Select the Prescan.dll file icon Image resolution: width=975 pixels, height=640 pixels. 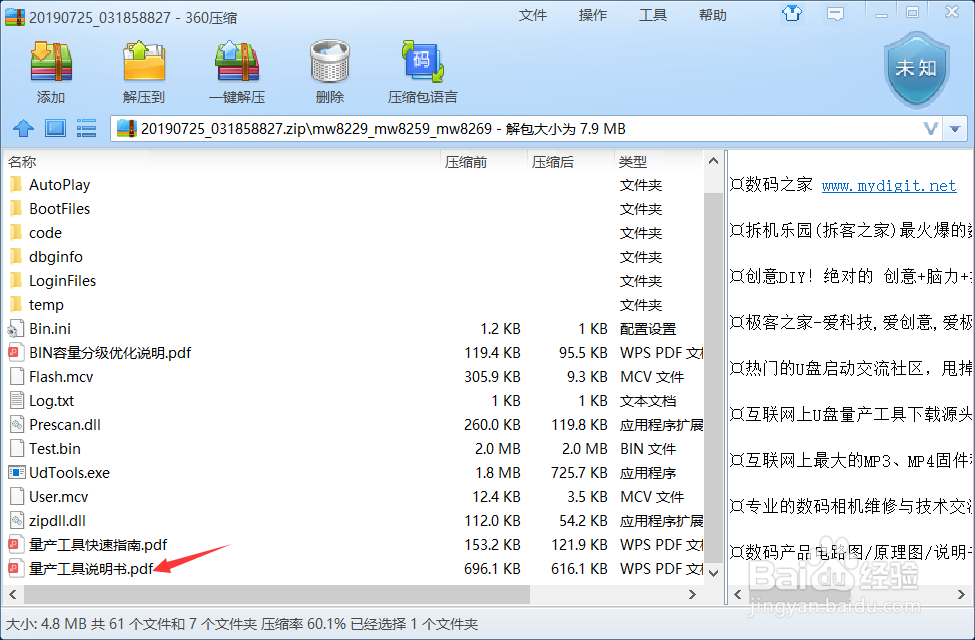click(x=16, y=425)
